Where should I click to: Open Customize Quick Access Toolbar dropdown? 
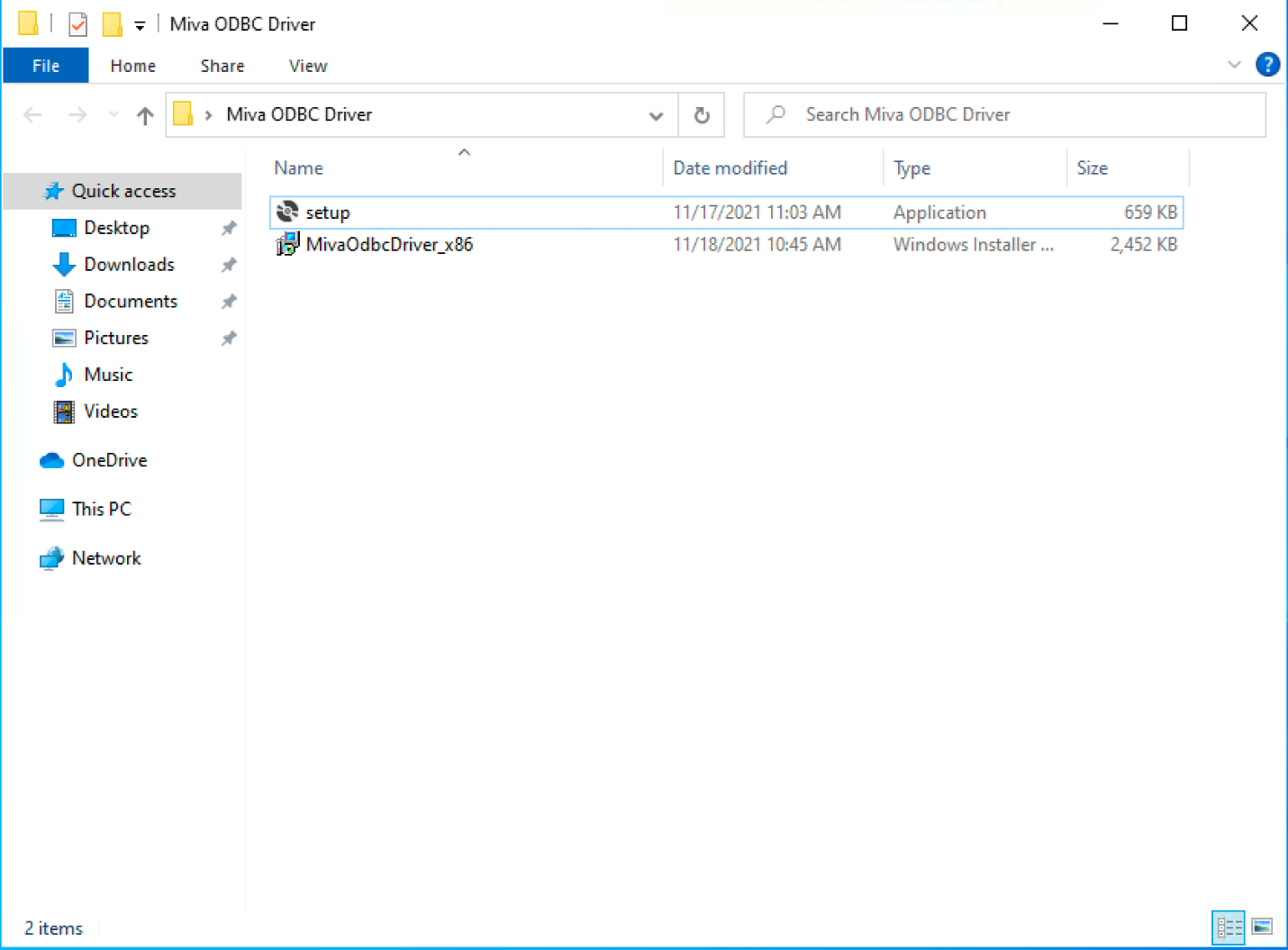(x=140, y=25)
